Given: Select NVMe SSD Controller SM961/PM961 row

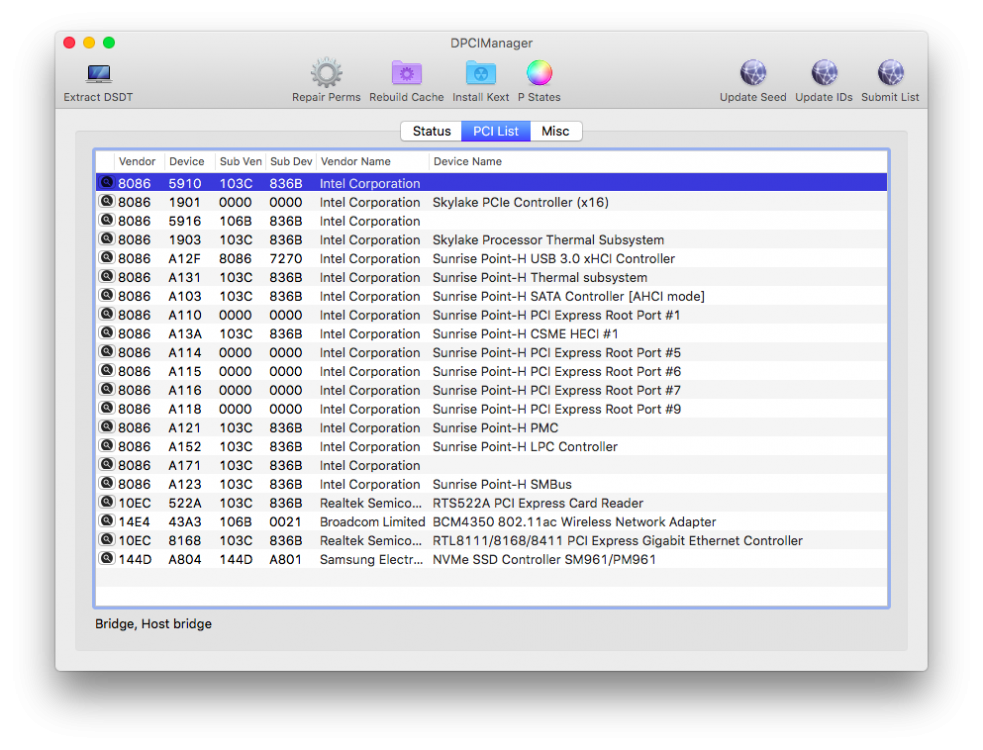Looking at the screenshot, I should 492,559.
